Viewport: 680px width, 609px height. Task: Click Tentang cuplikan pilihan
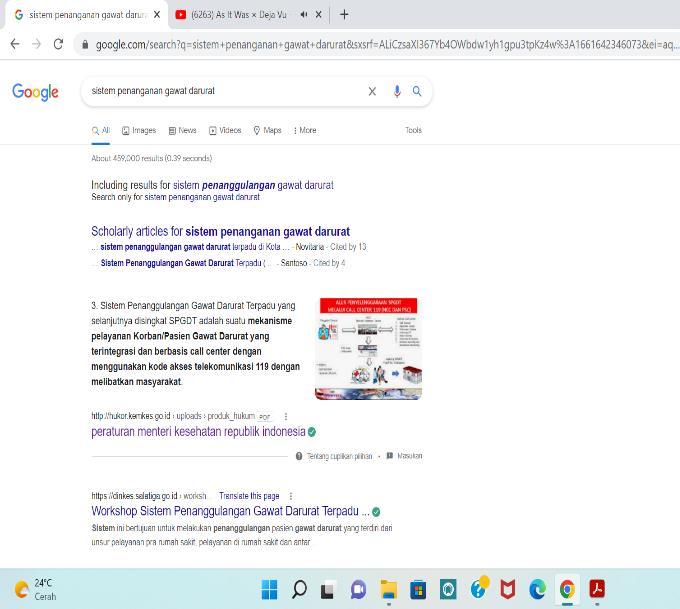coord(334,456)
